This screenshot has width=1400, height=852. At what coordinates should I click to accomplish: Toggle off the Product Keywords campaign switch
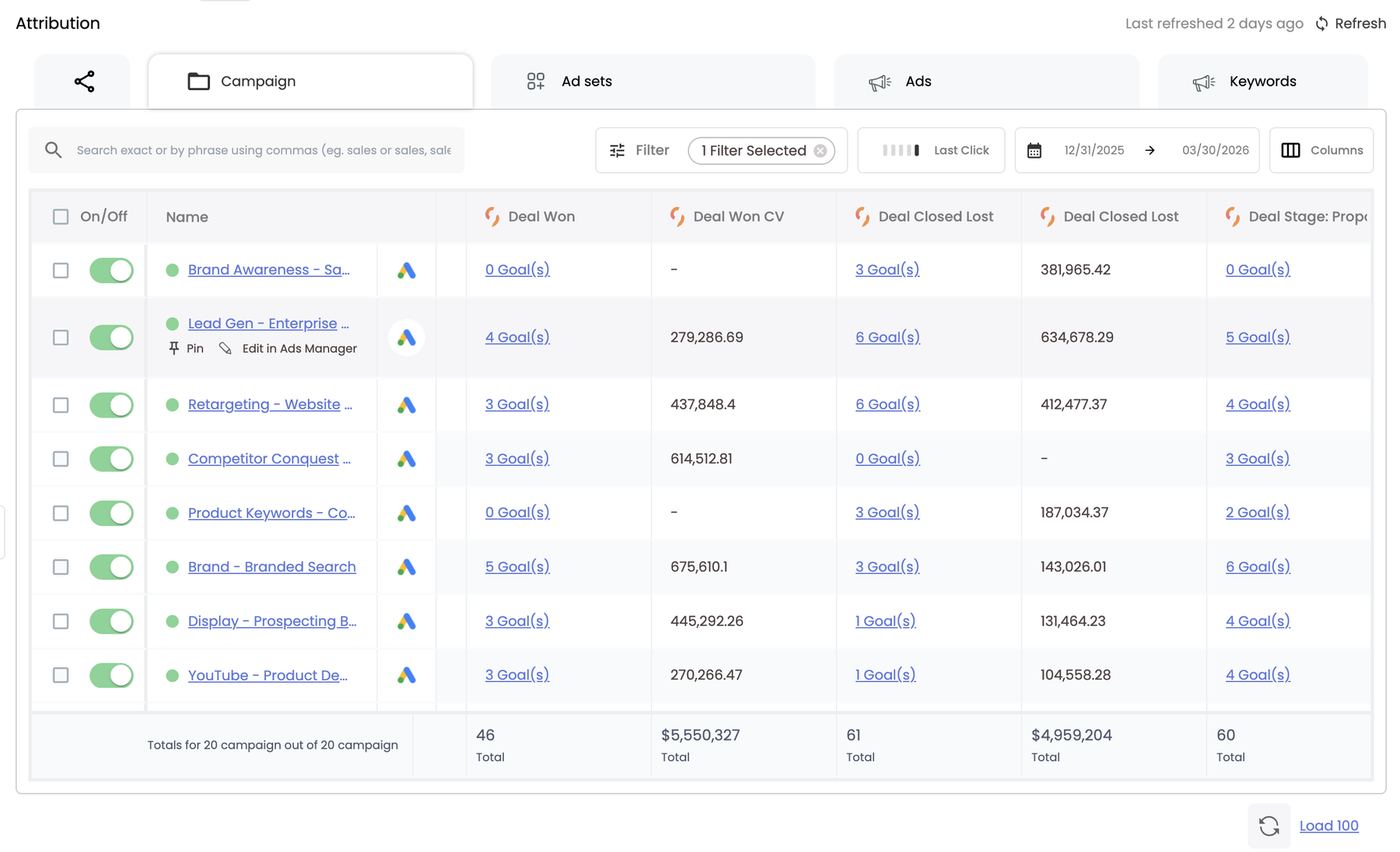[111, 513]
